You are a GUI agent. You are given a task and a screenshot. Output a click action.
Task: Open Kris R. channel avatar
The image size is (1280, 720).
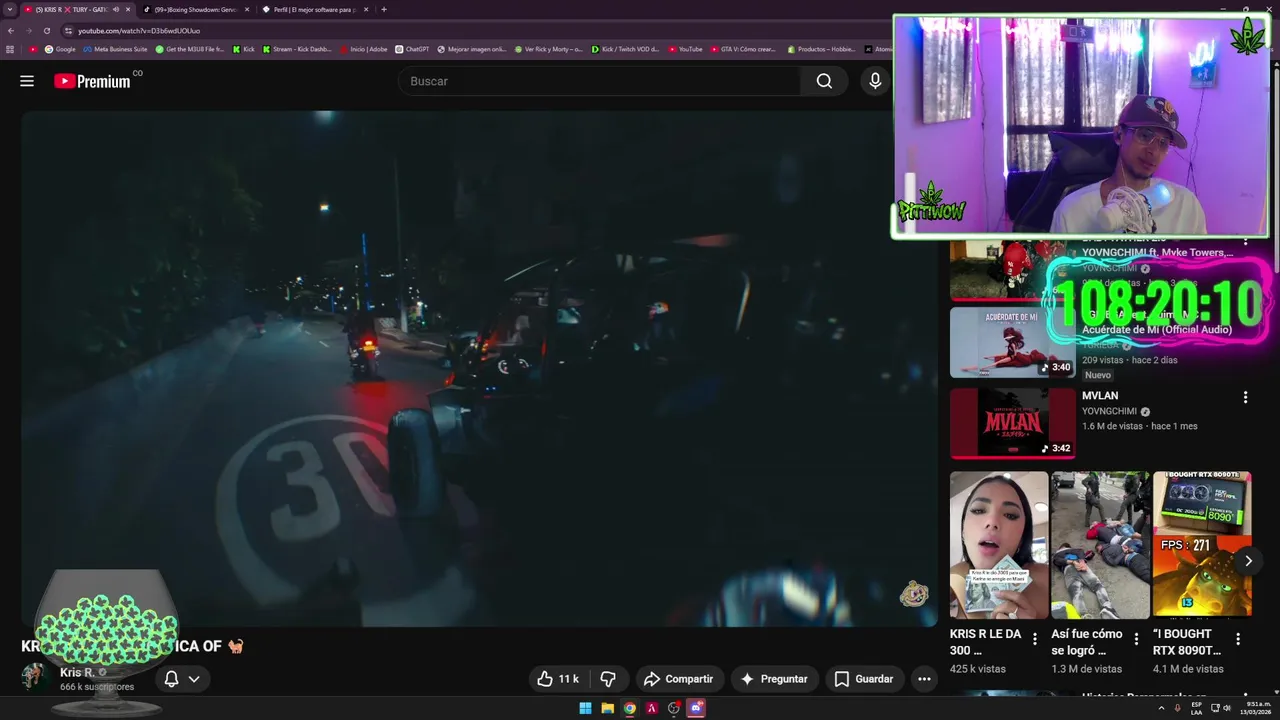[x=35, y=678]
